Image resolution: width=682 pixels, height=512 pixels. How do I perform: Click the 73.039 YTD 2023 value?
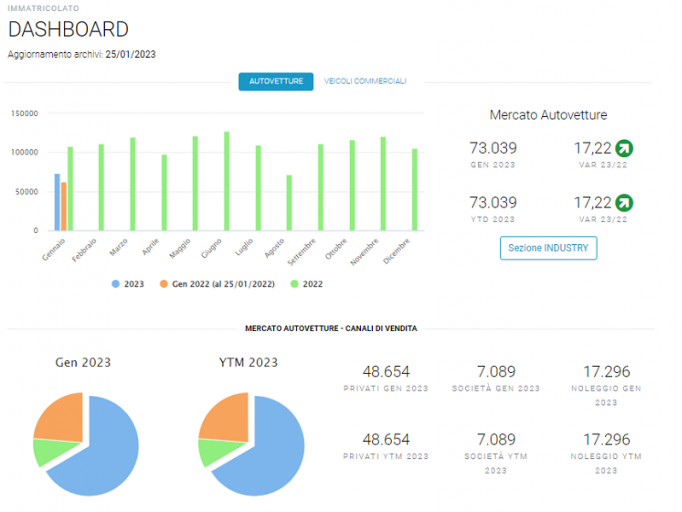point(493,203)
